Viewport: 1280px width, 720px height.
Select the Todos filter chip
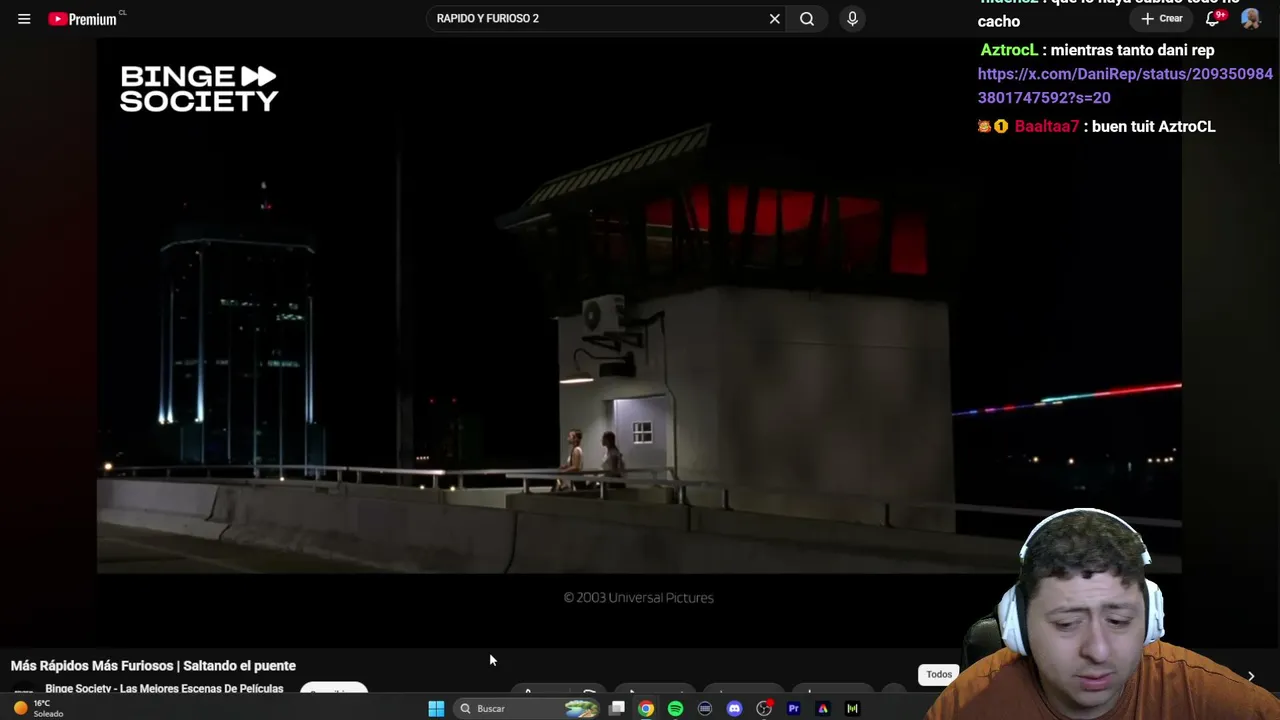(x=939, y=674)
